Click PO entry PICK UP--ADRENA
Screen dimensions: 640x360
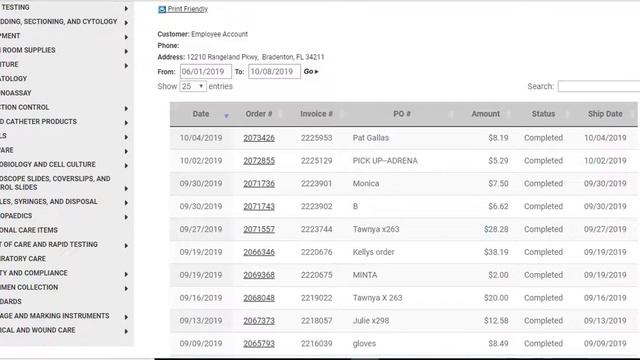[x=385, y=161]
